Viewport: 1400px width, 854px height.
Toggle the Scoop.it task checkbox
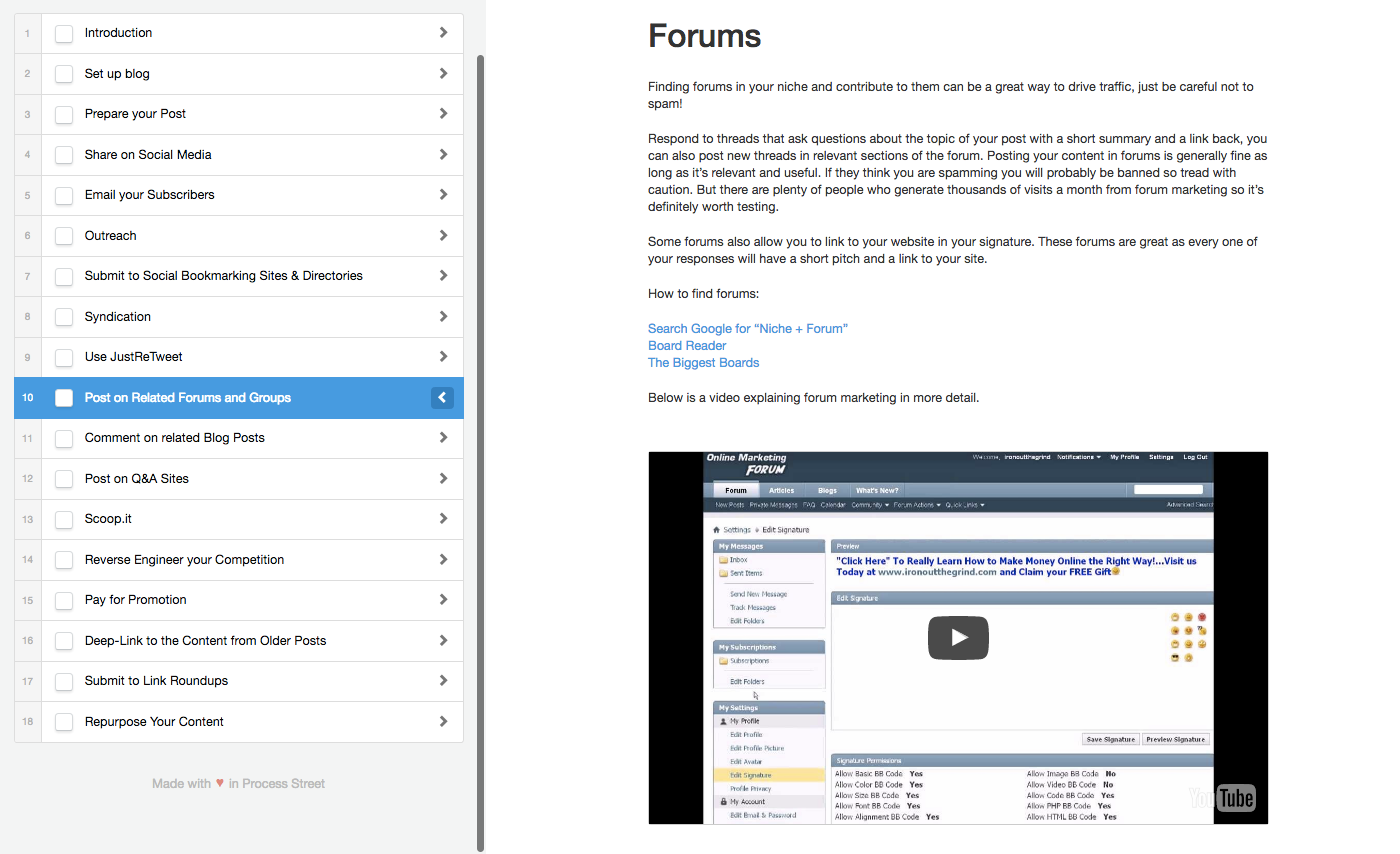point(64,519)
